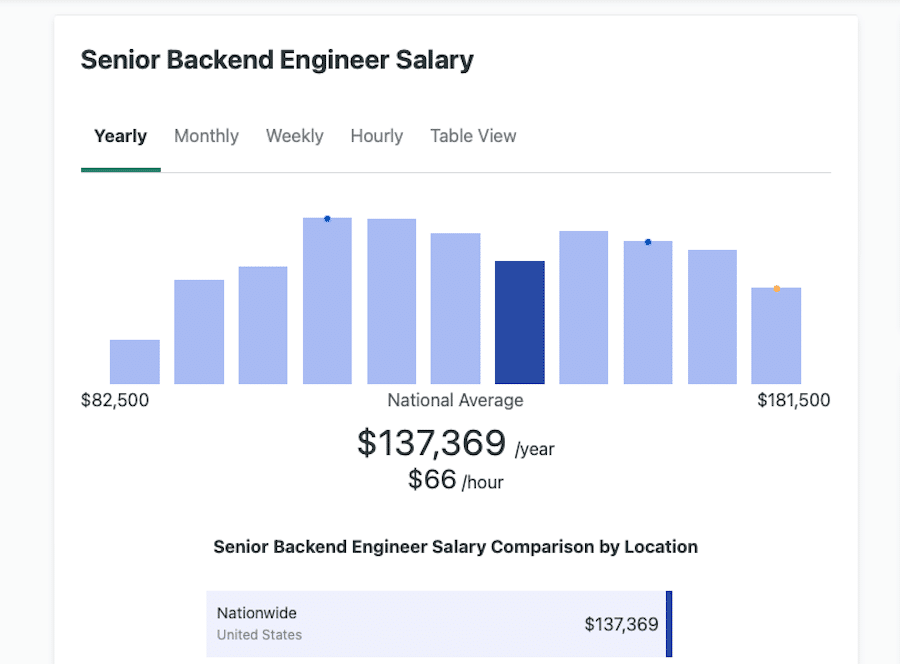Screen dimensions: 900x664
Task: Click the second-tallest bar, next to the tallest
Action: [391, 301]
